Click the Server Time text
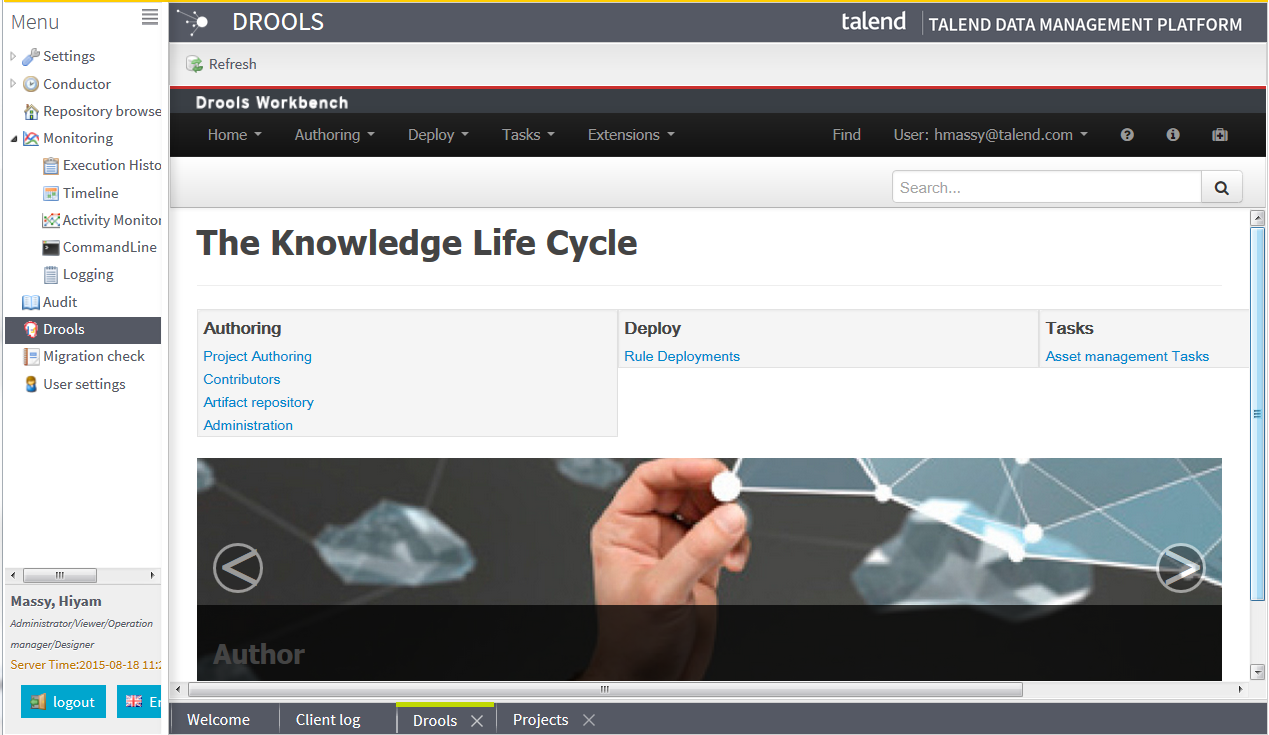 pyautogui.click(x=86, y=665)
